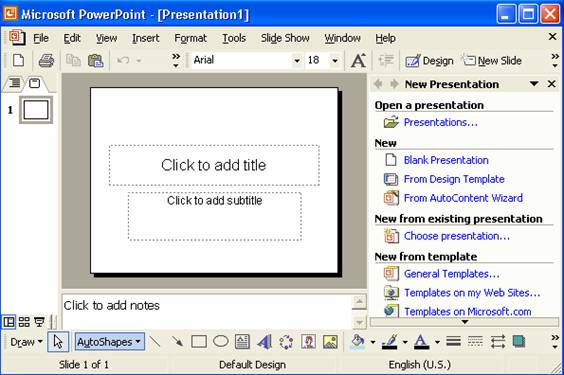Screen dimensions: 564x375
Task: Select the Rectangle drawing tool
Action: (199, 341)
